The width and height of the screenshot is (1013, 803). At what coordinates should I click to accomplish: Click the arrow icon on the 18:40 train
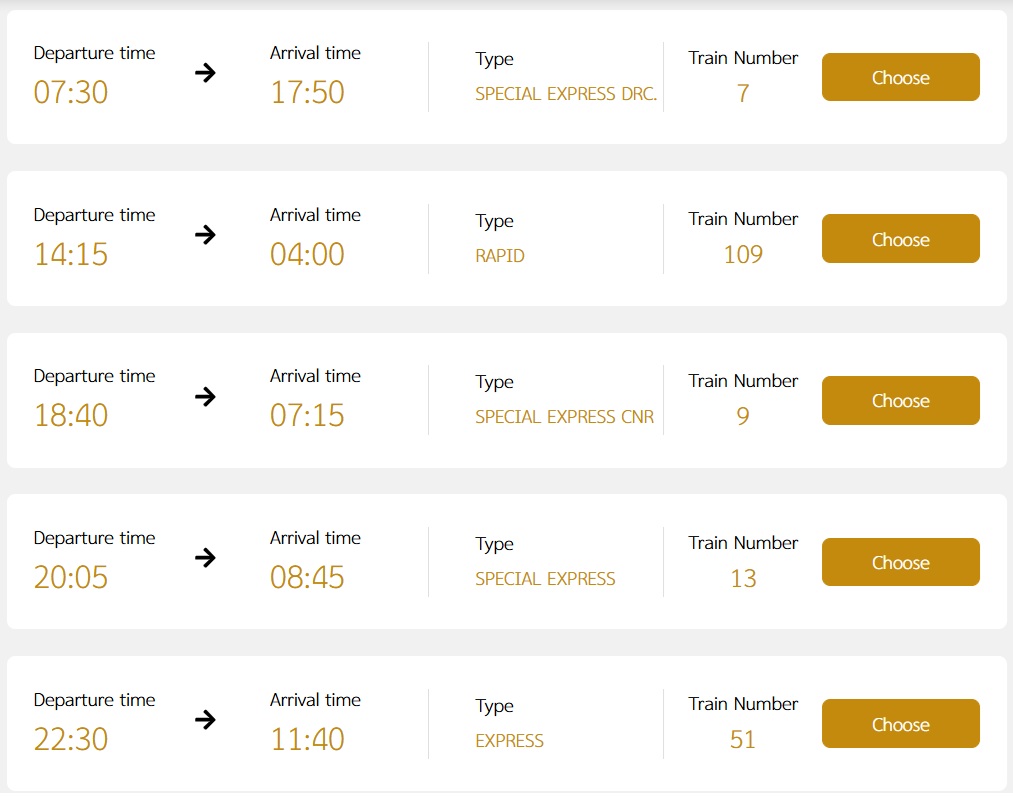click(x=205, y=396)
